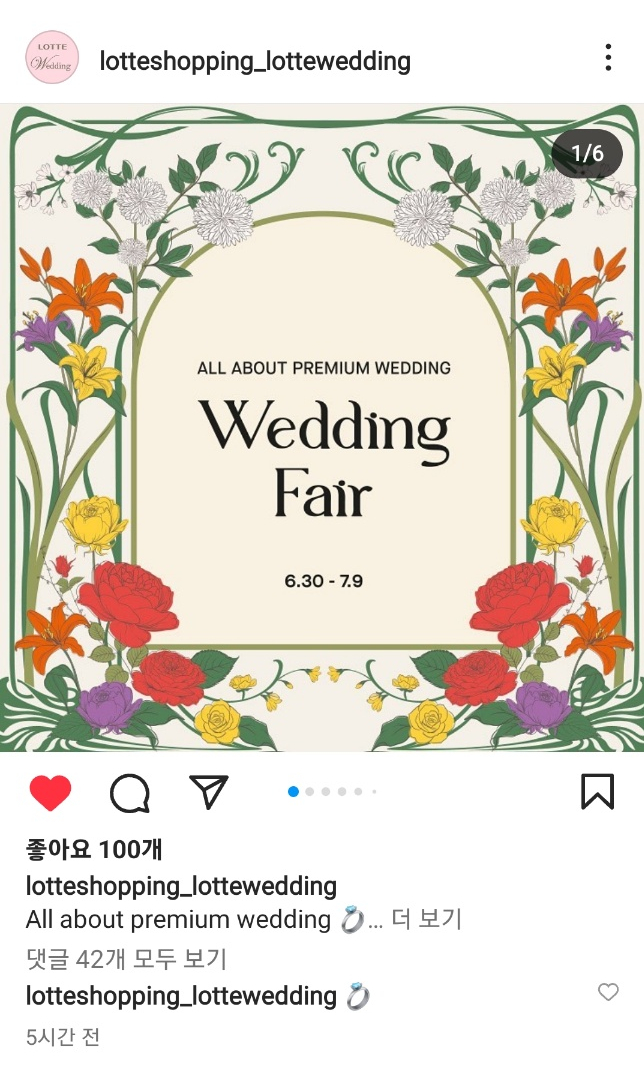Share the post with the paper plane icon
Image resolution: width=644 pixels, height=1074 pixels.
[x=208, y=792]
